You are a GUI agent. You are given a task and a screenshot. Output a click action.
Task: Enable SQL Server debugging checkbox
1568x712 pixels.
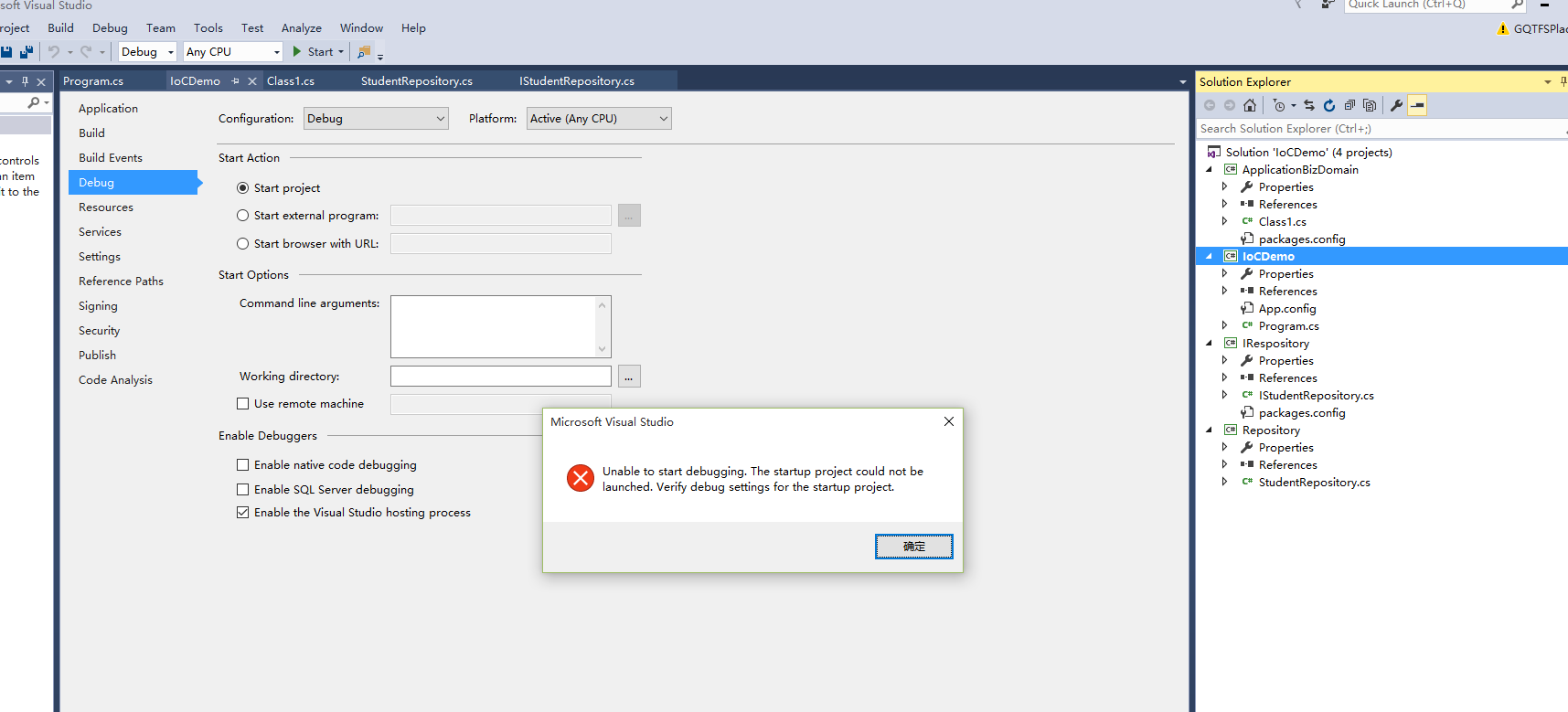[x=242, y=490]
